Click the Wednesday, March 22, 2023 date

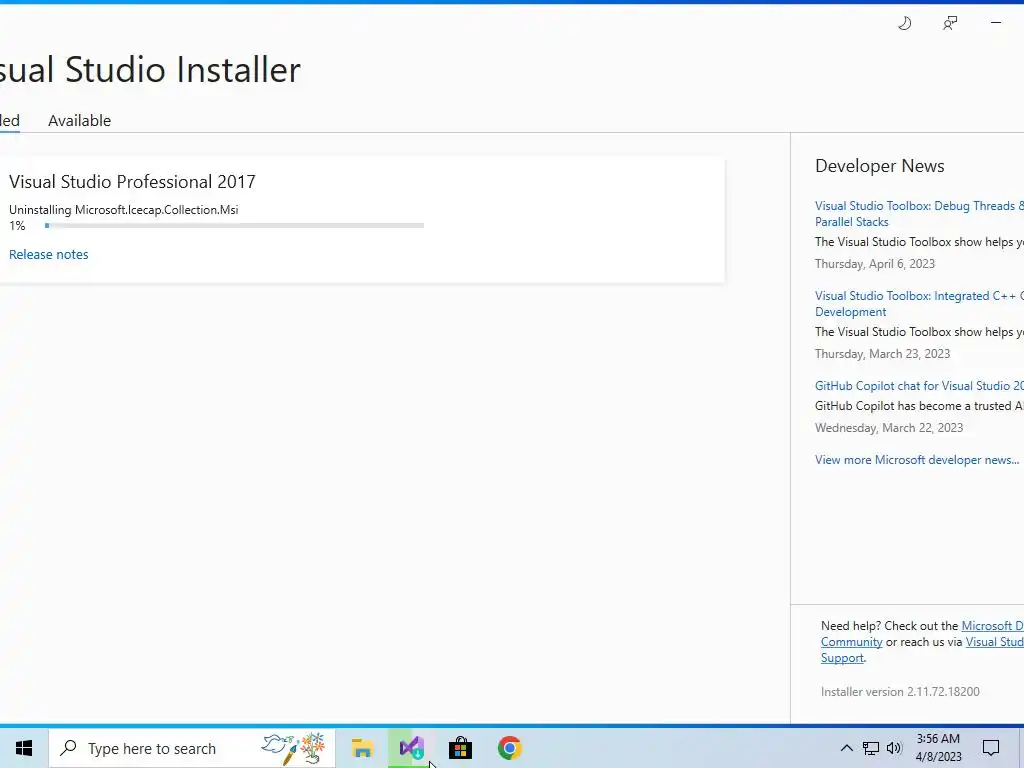[889, 428]
